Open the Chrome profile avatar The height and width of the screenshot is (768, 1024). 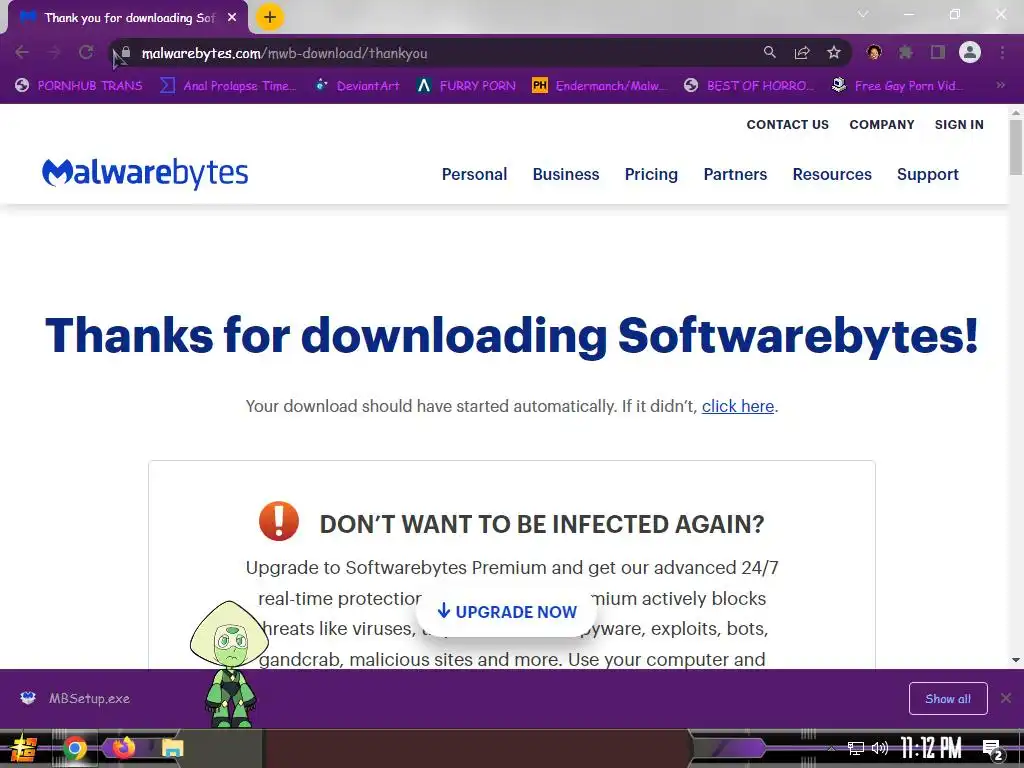[970, 53]
